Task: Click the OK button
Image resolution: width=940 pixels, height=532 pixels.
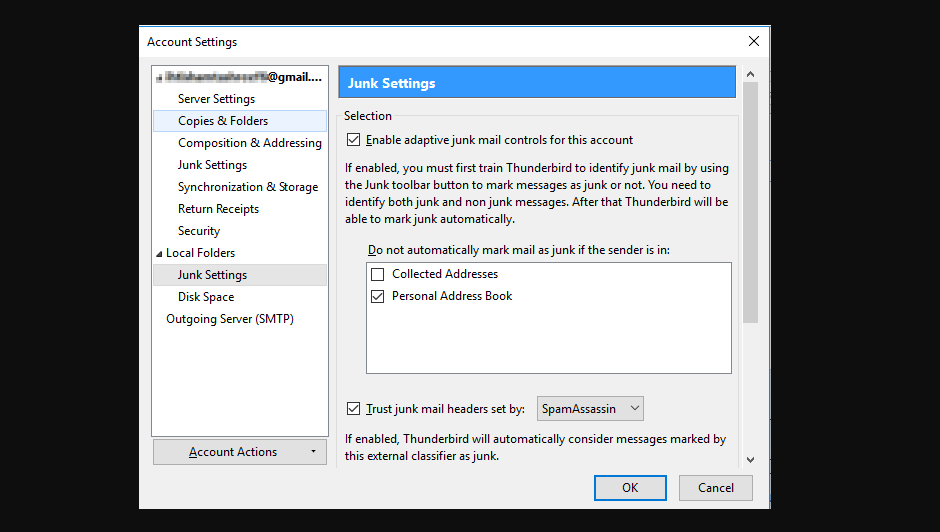Action: (629, 488)
